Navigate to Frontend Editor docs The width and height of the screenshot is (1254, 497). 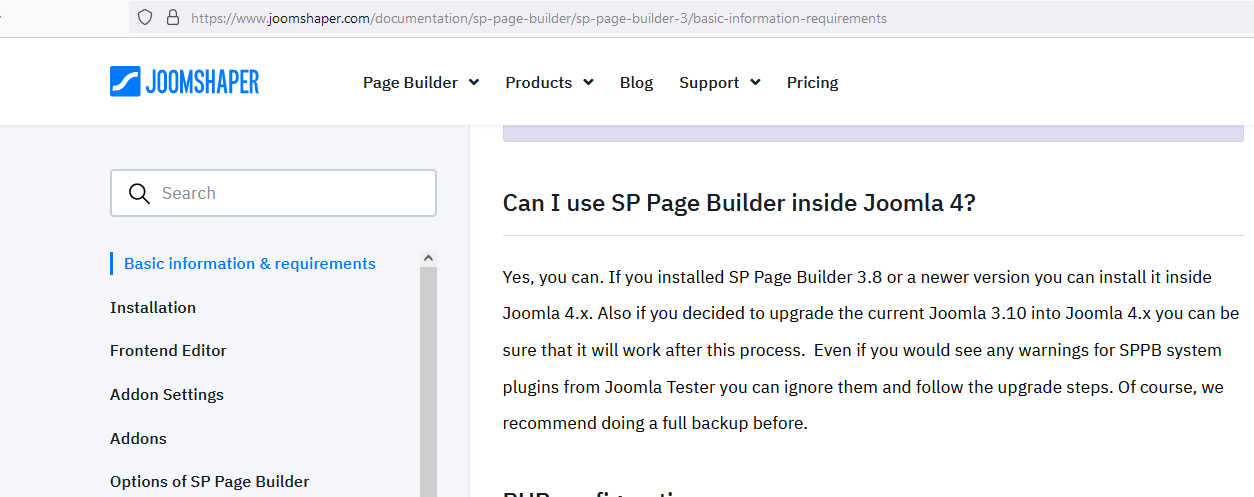[x=168, y=351]
